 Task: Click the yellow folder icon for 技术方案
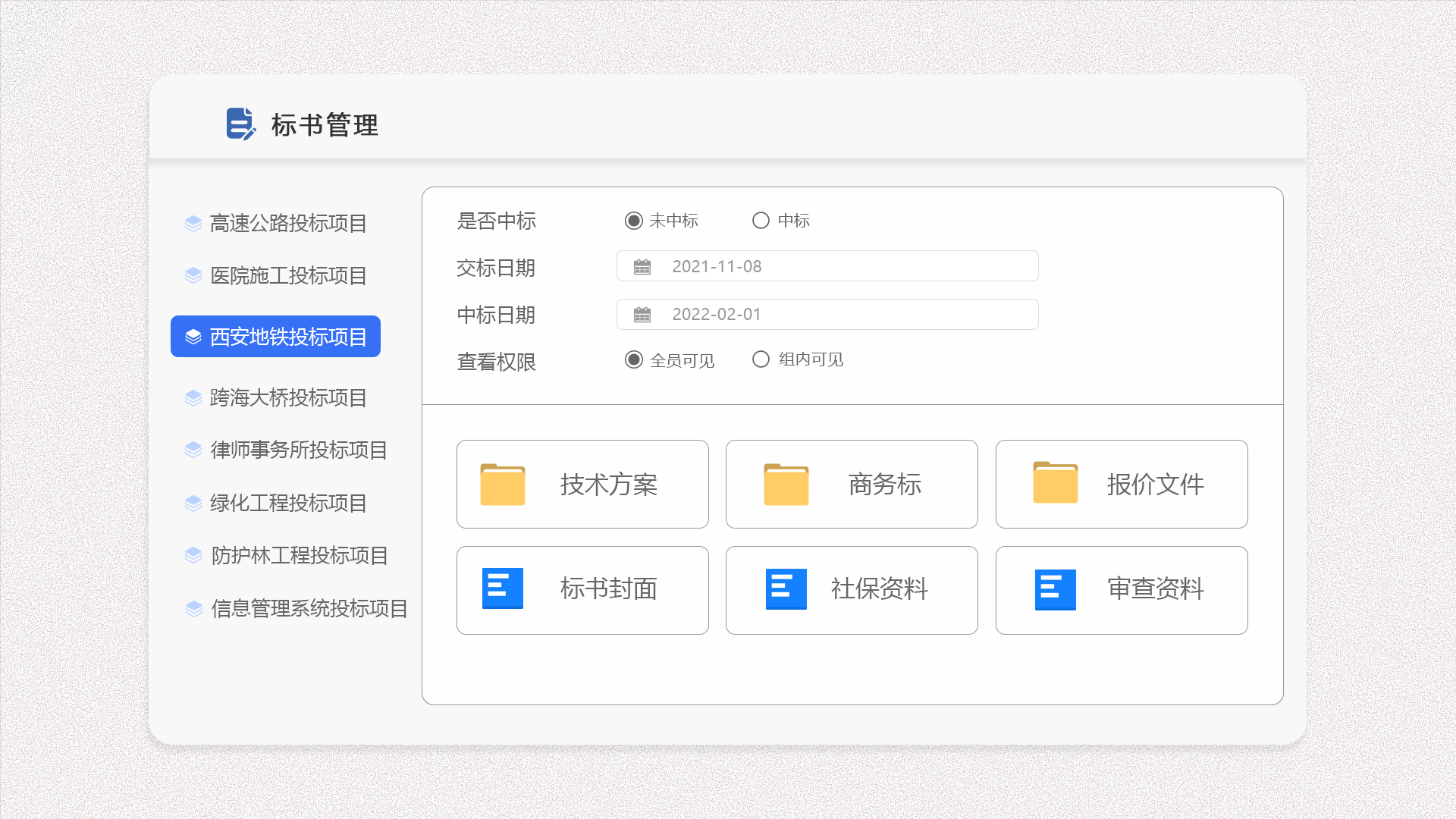pyautogui.click(x=503, y=485)
